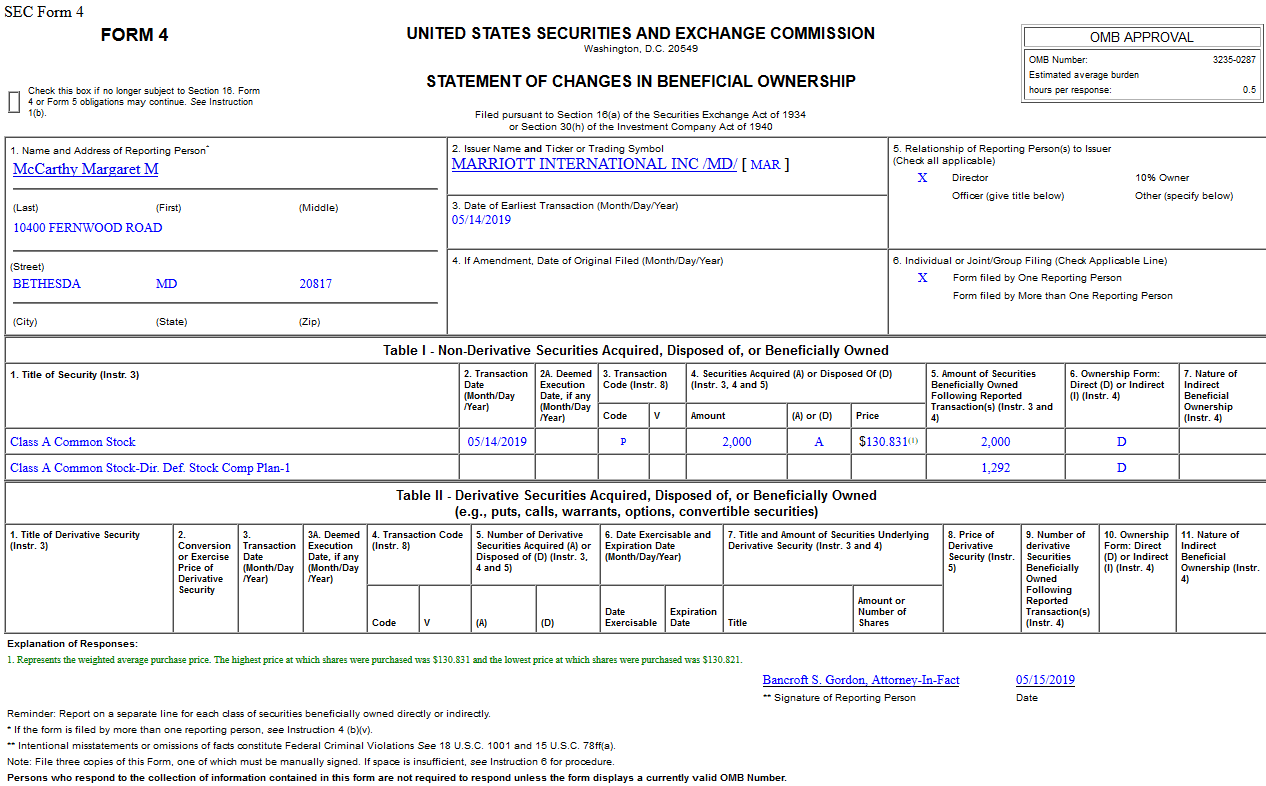Click the MAR ticker symbol link
The image size is (1266, 786).
coord(768,163)
